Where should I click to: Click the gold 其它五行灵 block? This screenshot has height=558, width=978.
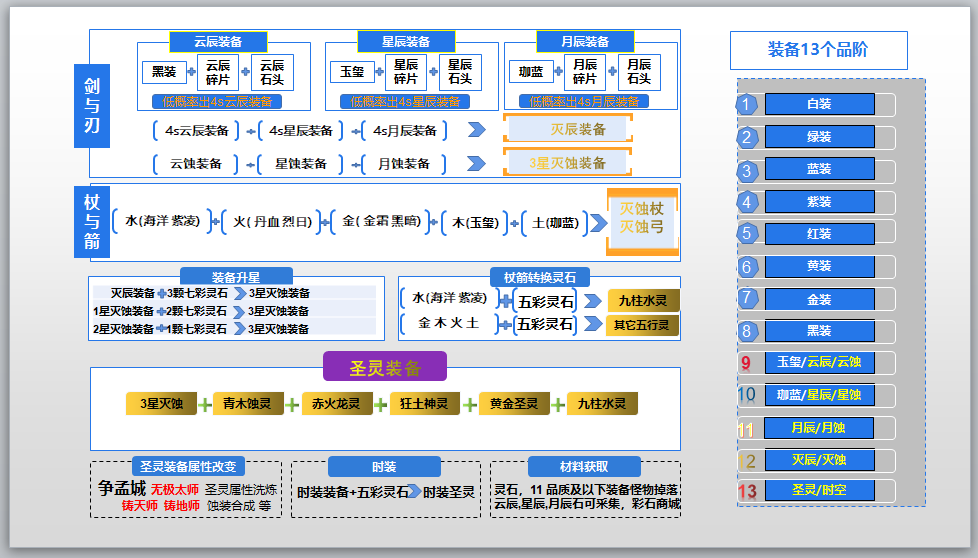(x=642, y=325)
